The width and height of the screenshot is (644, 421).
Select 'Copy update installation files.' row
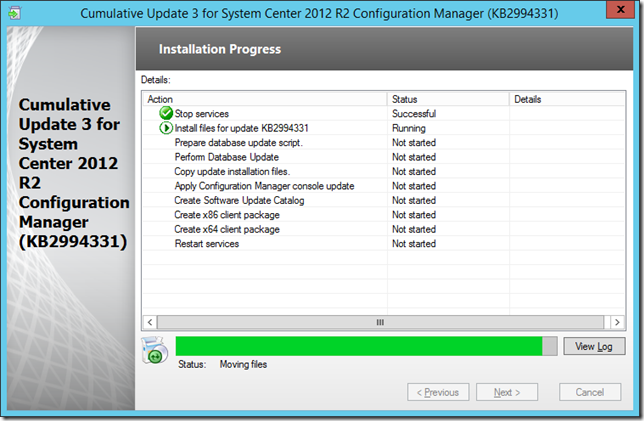[384, 171]
